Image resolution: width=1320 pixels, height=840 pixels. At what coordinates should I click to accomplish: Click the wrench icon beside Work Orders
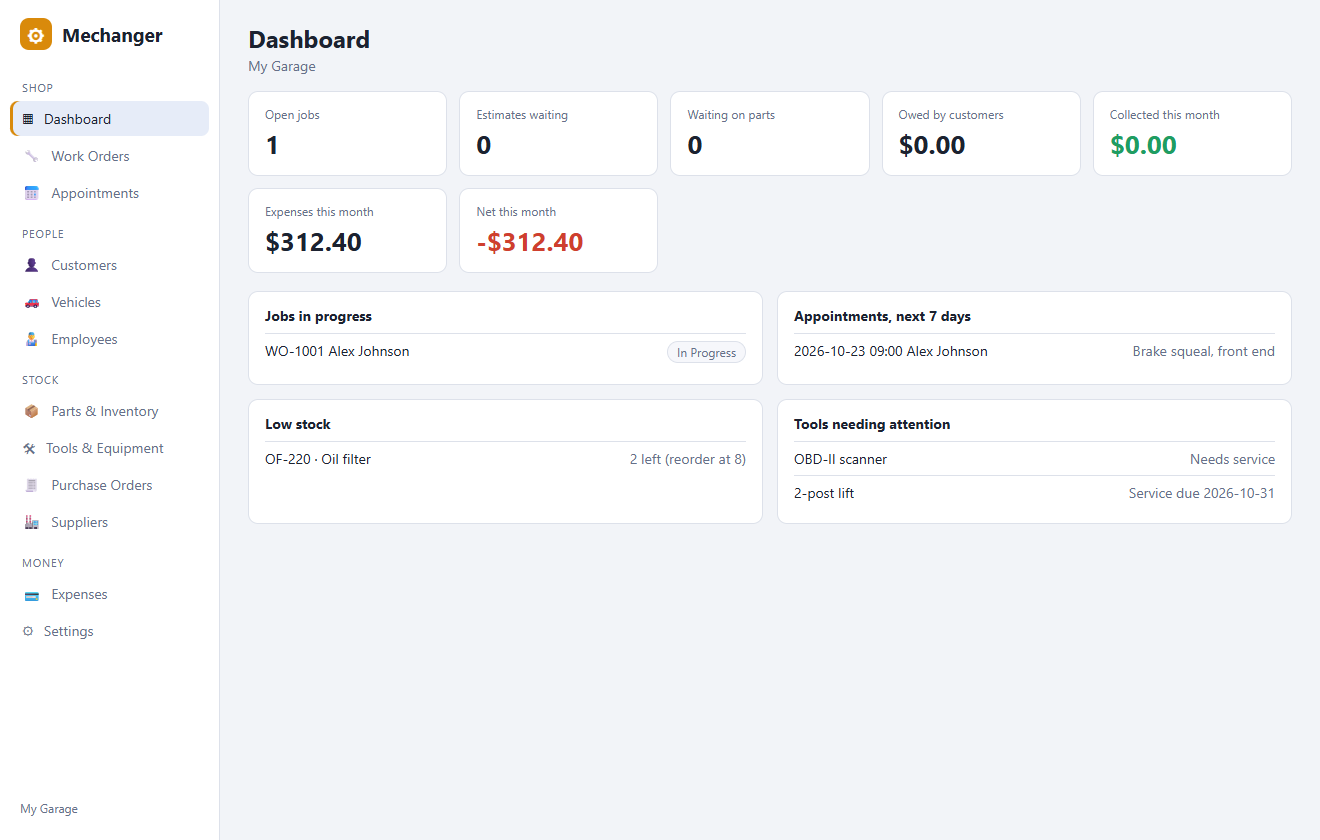tap(31, 156)
